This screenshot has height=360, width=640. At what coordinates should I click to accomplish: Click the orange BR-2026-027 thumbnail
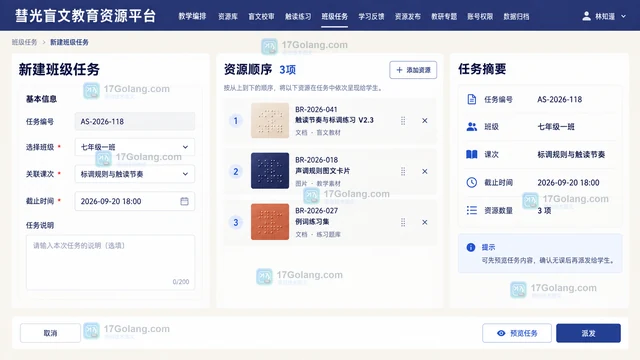pyautogui.click(x=270, y=222)
